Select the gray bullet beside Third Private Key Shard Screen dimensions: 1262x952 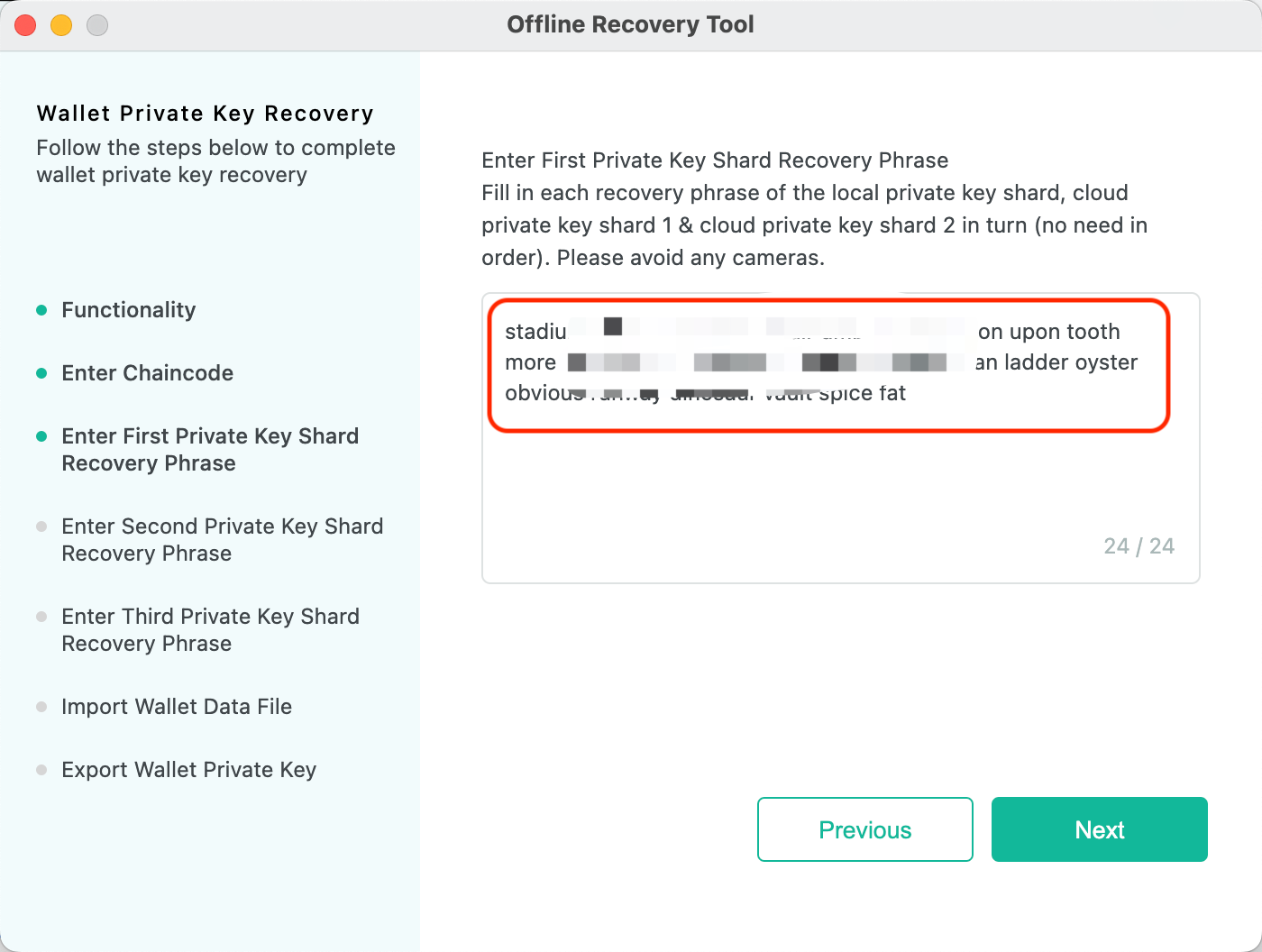[41, 617]
